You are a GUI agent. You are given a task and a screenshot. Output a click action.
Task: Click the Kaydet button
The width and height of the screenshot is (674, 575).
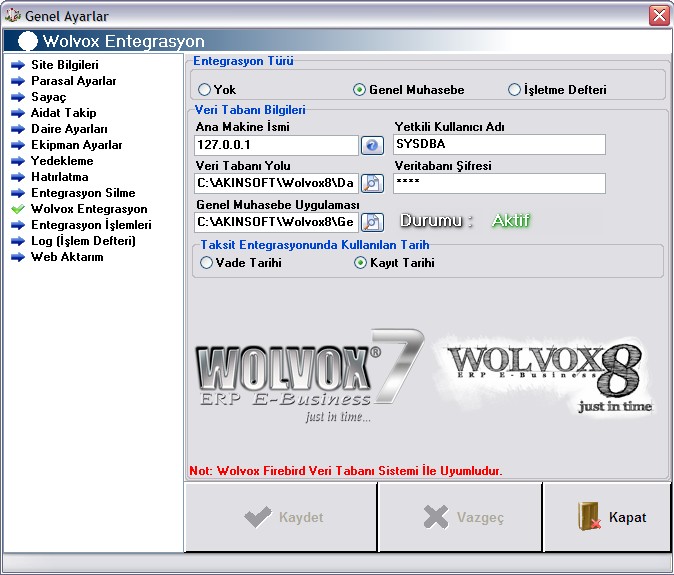pyautogui.click(x=281, y=517)
